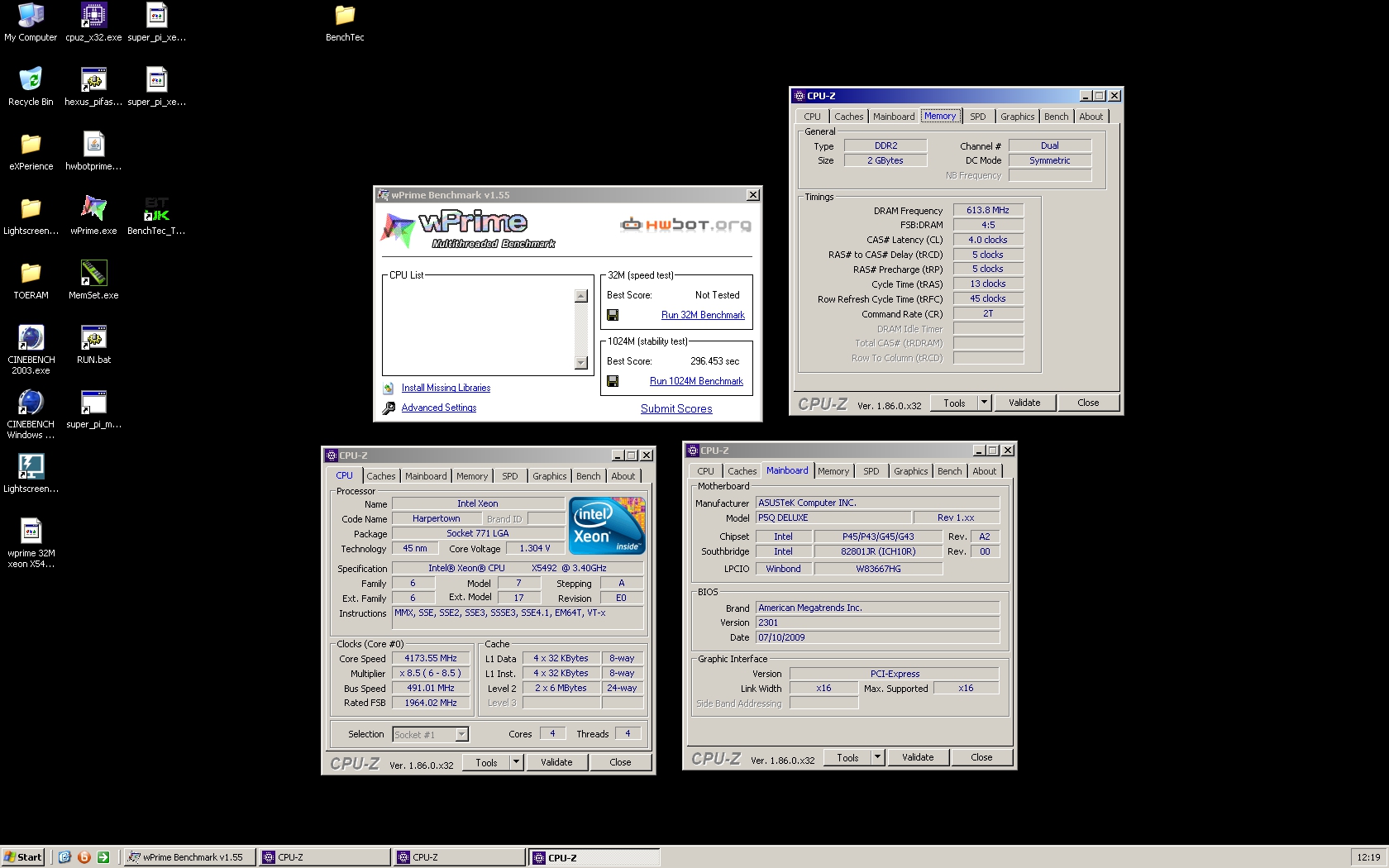Image resolution: width=1389 pixels, height=868 pixels.
Task: Open the TOERAM folder icon
Action: [x=31, y=280]
